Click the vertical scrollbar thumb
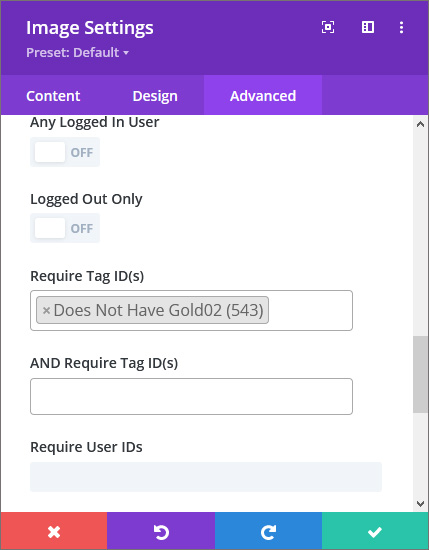Viewport: 429px width, 550px height. click(420, 374)
